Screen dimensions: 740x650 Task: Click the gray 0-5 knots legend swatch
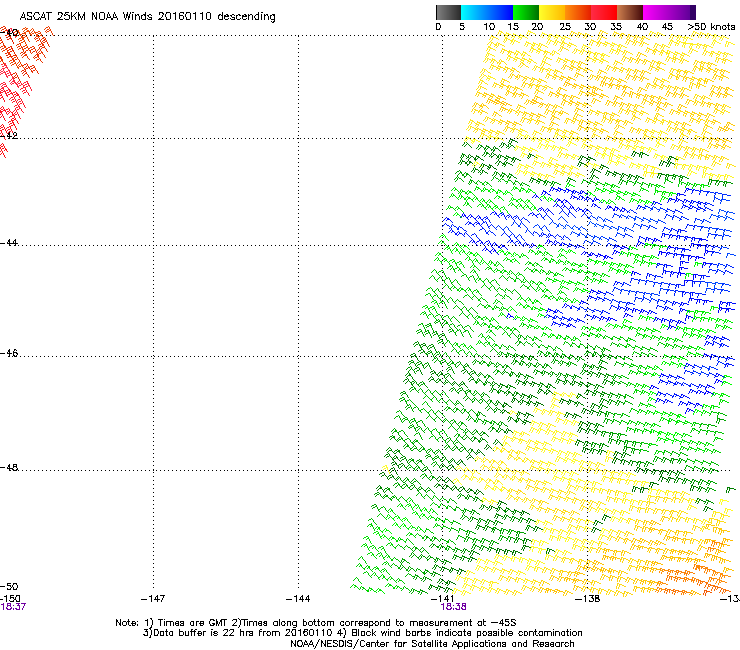448,12
